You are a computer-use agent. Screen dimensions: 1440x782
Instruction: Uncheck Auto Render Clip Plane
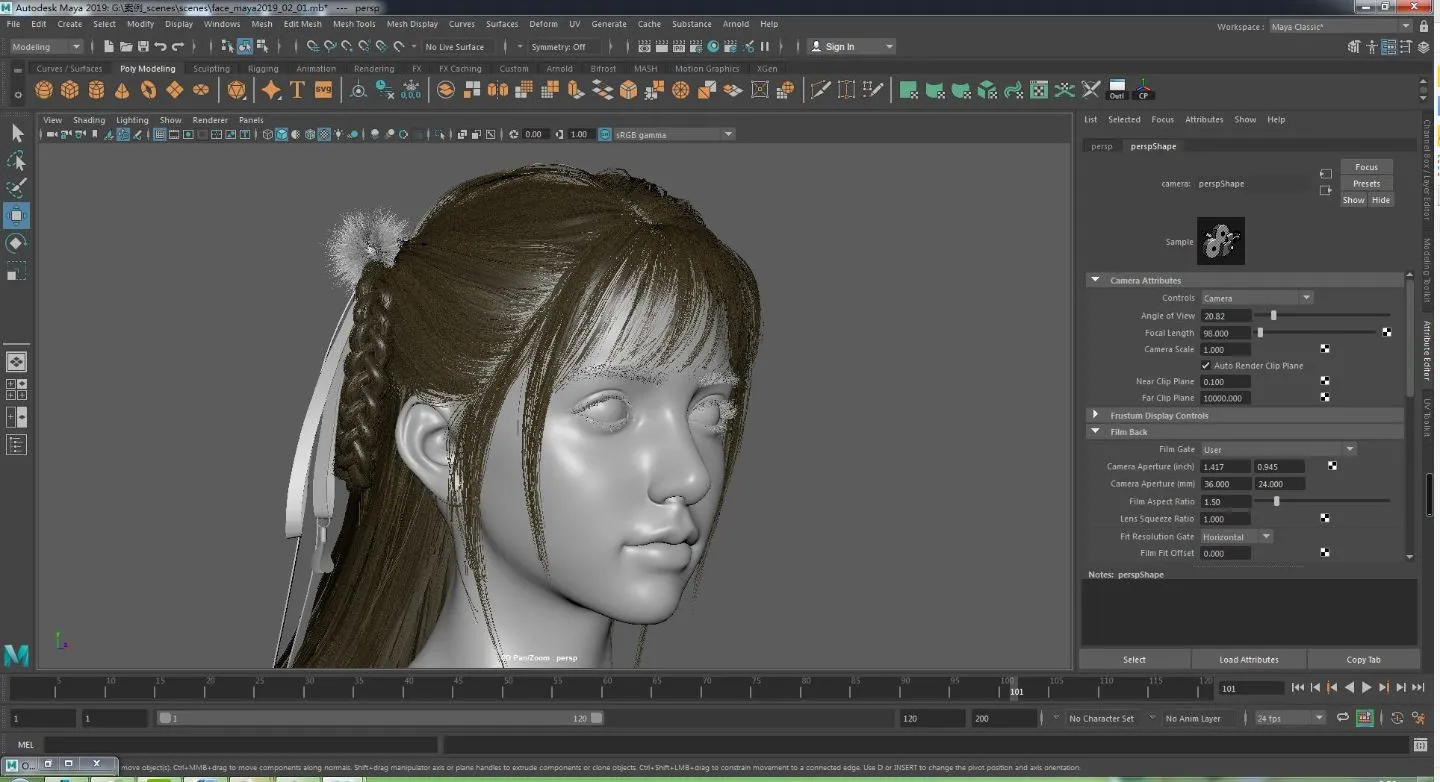click(1206, 366)
